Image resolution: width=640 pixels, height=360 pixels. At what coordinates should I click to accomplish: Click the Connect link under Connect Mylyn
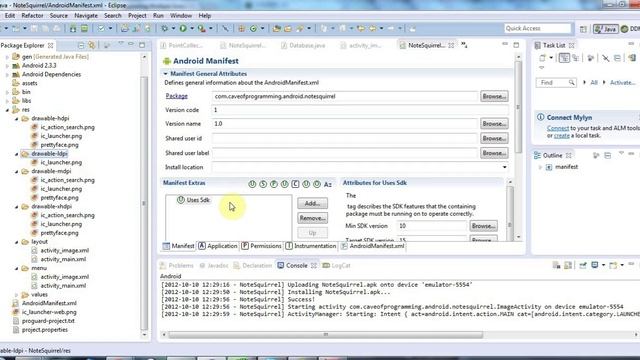pyautogui.click(x=558, y=128)
